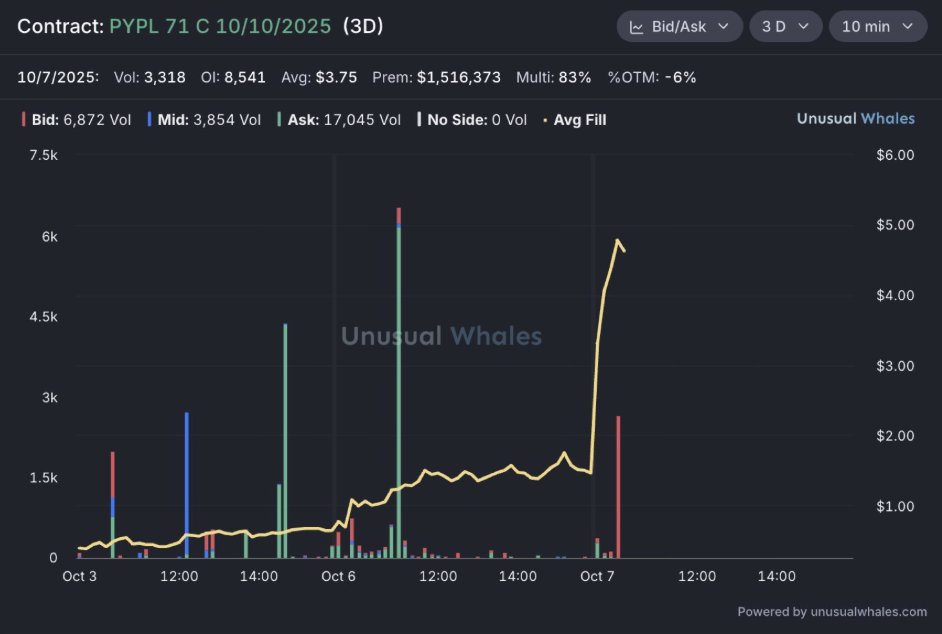This screenshot has width=942, height=634.
Task: Click the red Bid color marker
Action: [23, 120]
